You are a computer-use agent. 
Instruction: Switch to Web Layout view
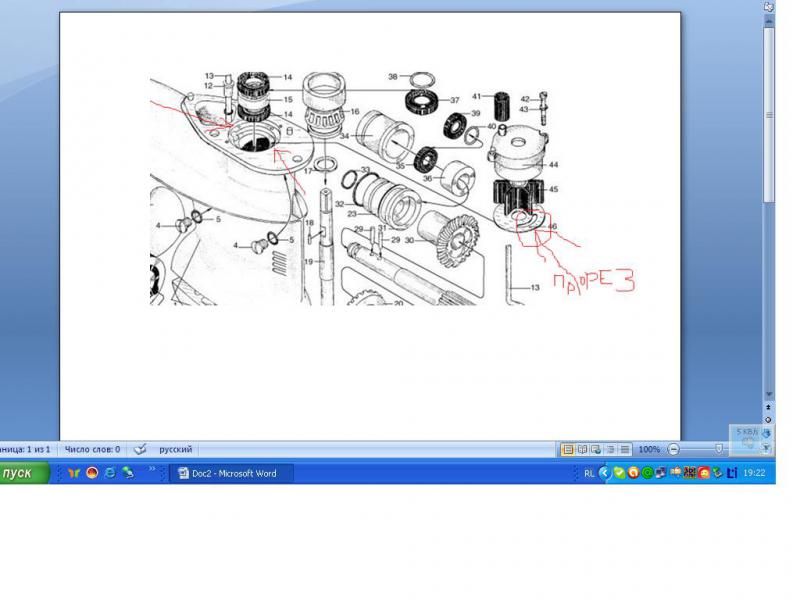click(x=596, y=450)
